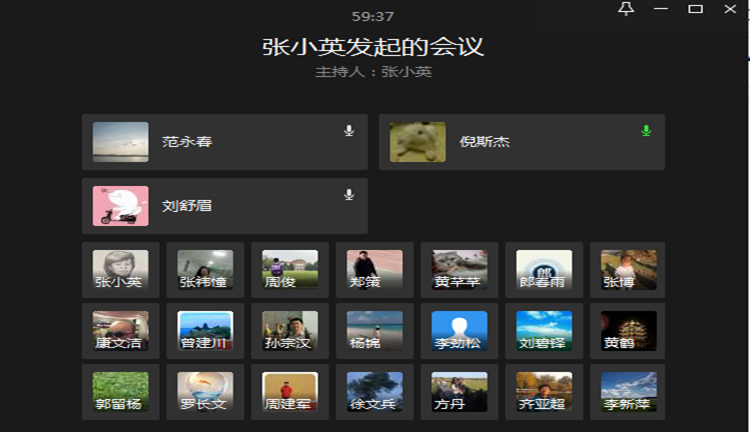Open participant 张小英's tile
The height and width of the screenshot is (432, 750).
click(120, 270)
